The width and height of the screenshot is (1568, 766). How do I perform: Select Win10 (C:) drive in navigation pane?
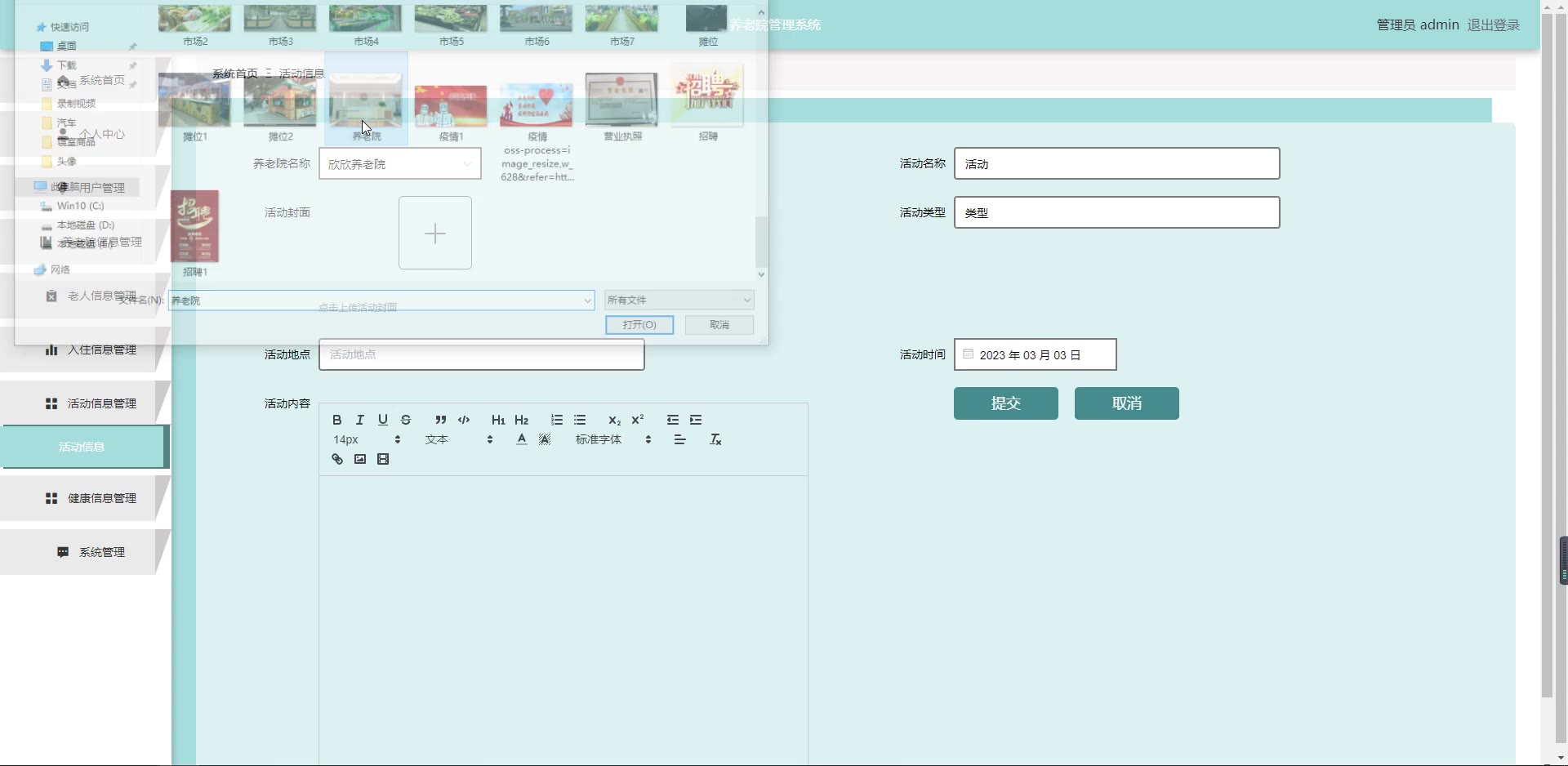80,206
